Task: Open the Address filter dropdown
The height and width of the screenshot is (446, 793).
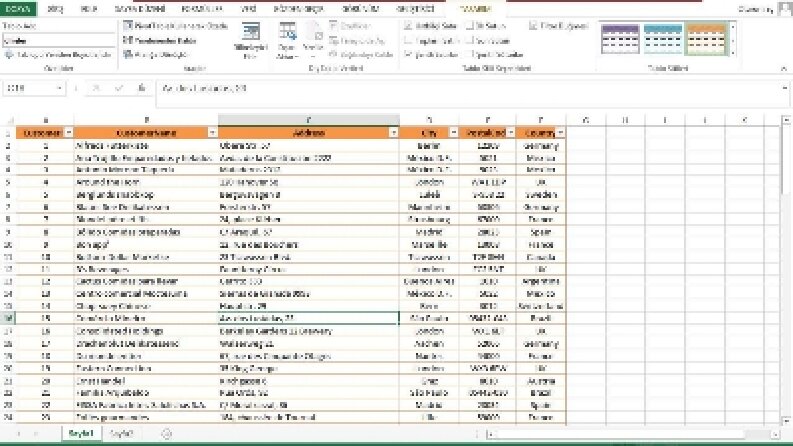Action: [x=393, y=133]
